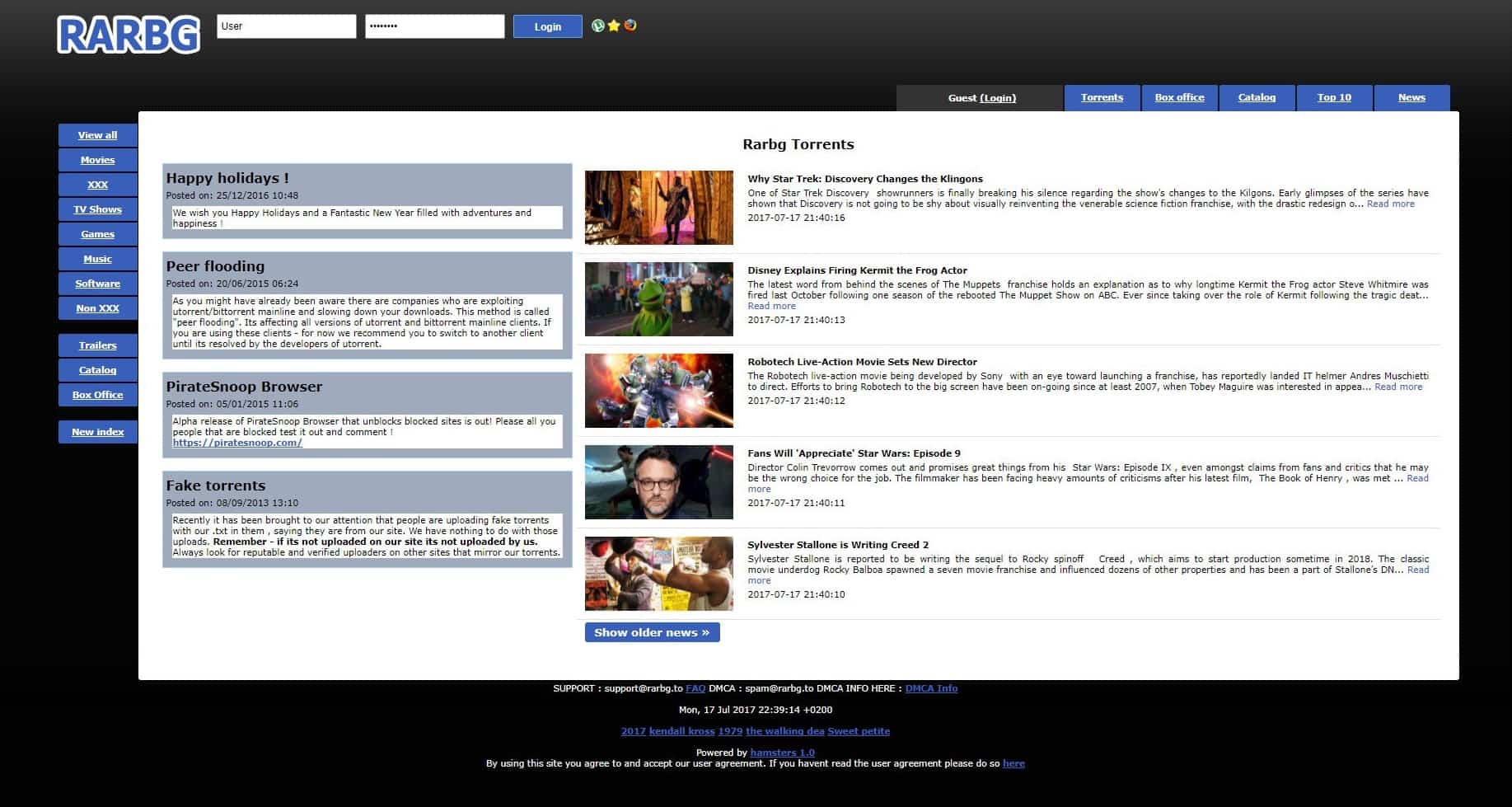This screenshot has height=807, width=1512.
Task: Open Trailers from the sidebar
Action: [98, 345]
